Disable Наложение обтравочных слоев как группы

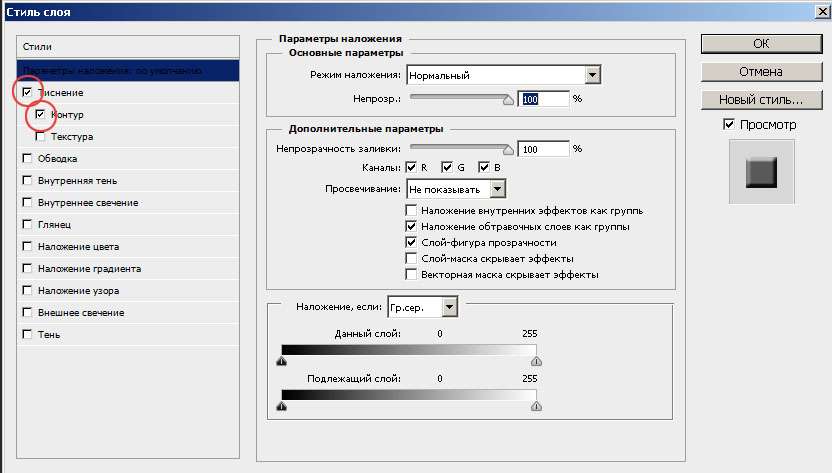(411, 226)
